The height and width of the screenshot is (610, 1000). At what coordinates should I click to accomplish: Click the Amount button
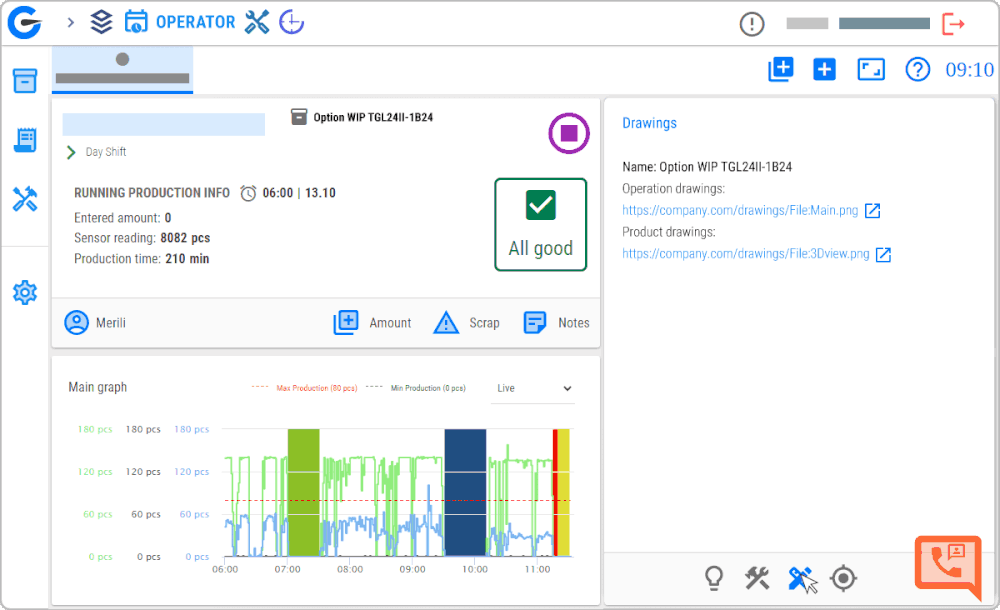[373, 323]
